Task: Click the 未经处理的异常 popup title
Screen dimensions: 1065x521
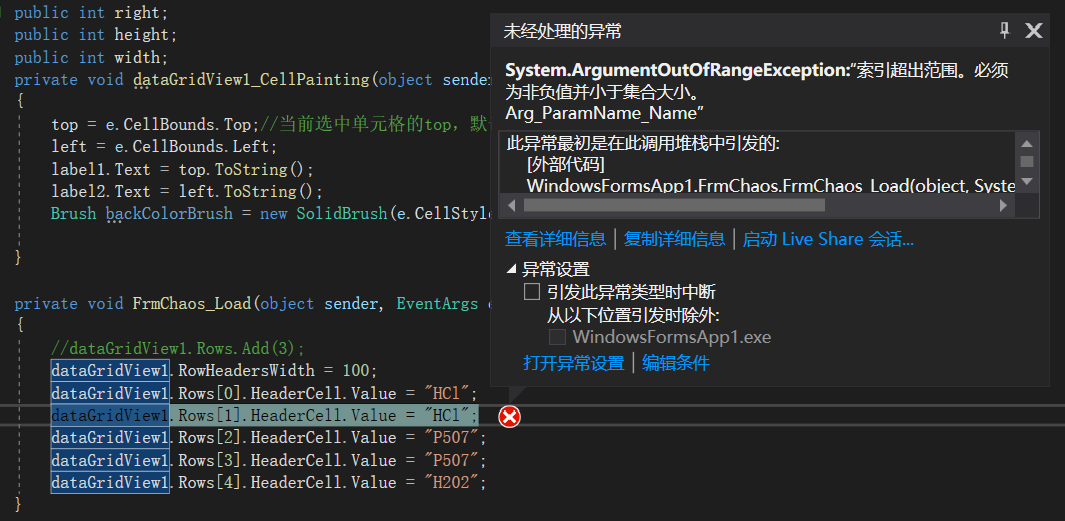Action: pyautogui.click(x=562, y=31)
